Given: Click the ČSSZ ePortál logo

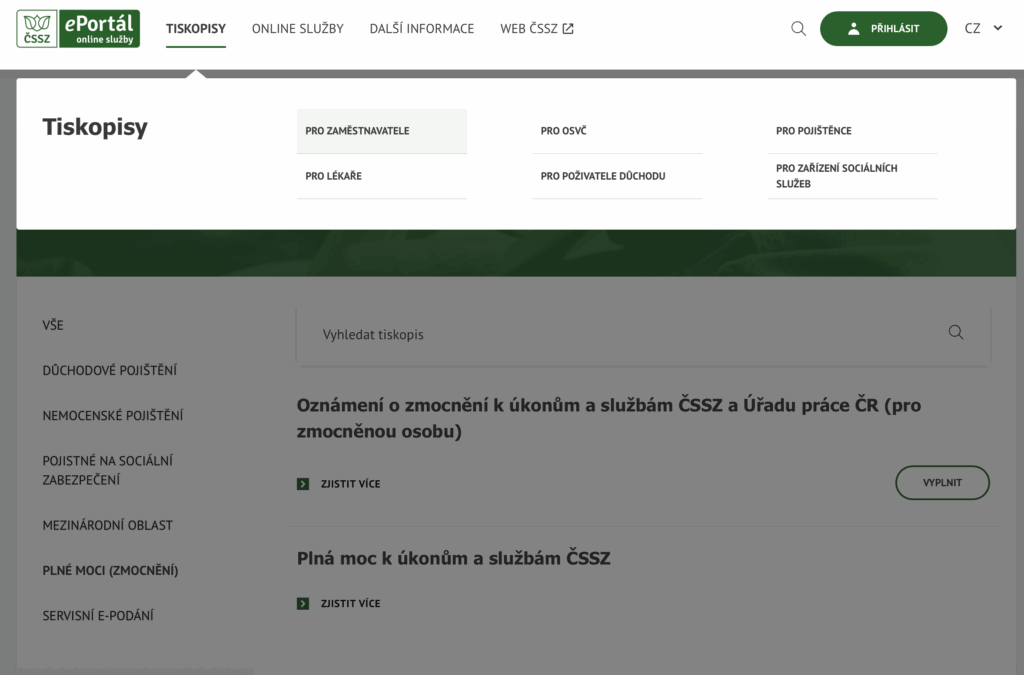Looking at the screenshot, I should 79,29.
